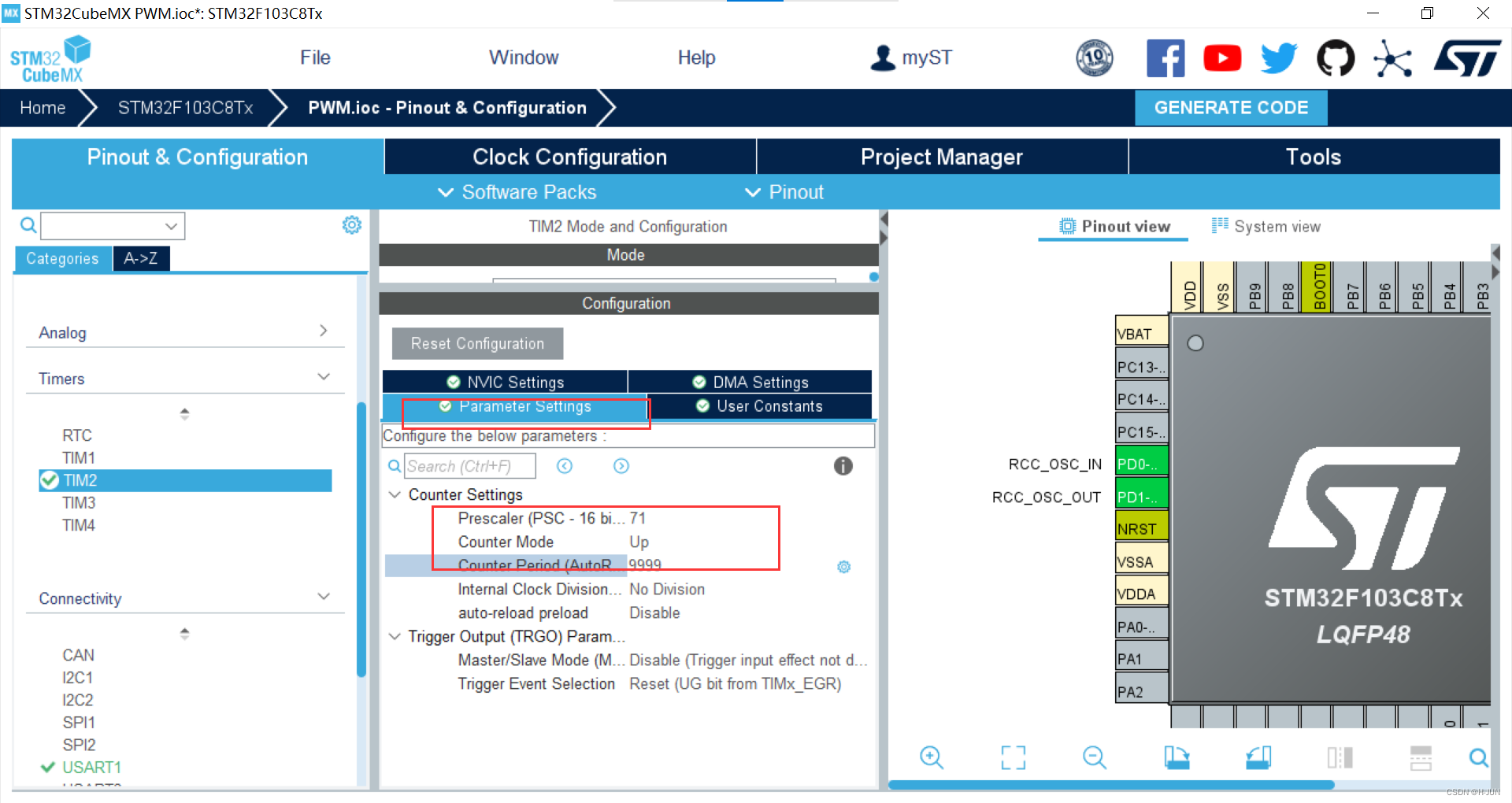The height and width of the screenshot is (803, 1512).
Task: Click the NRST pin on chip
Action: (x=1141, y=528)
